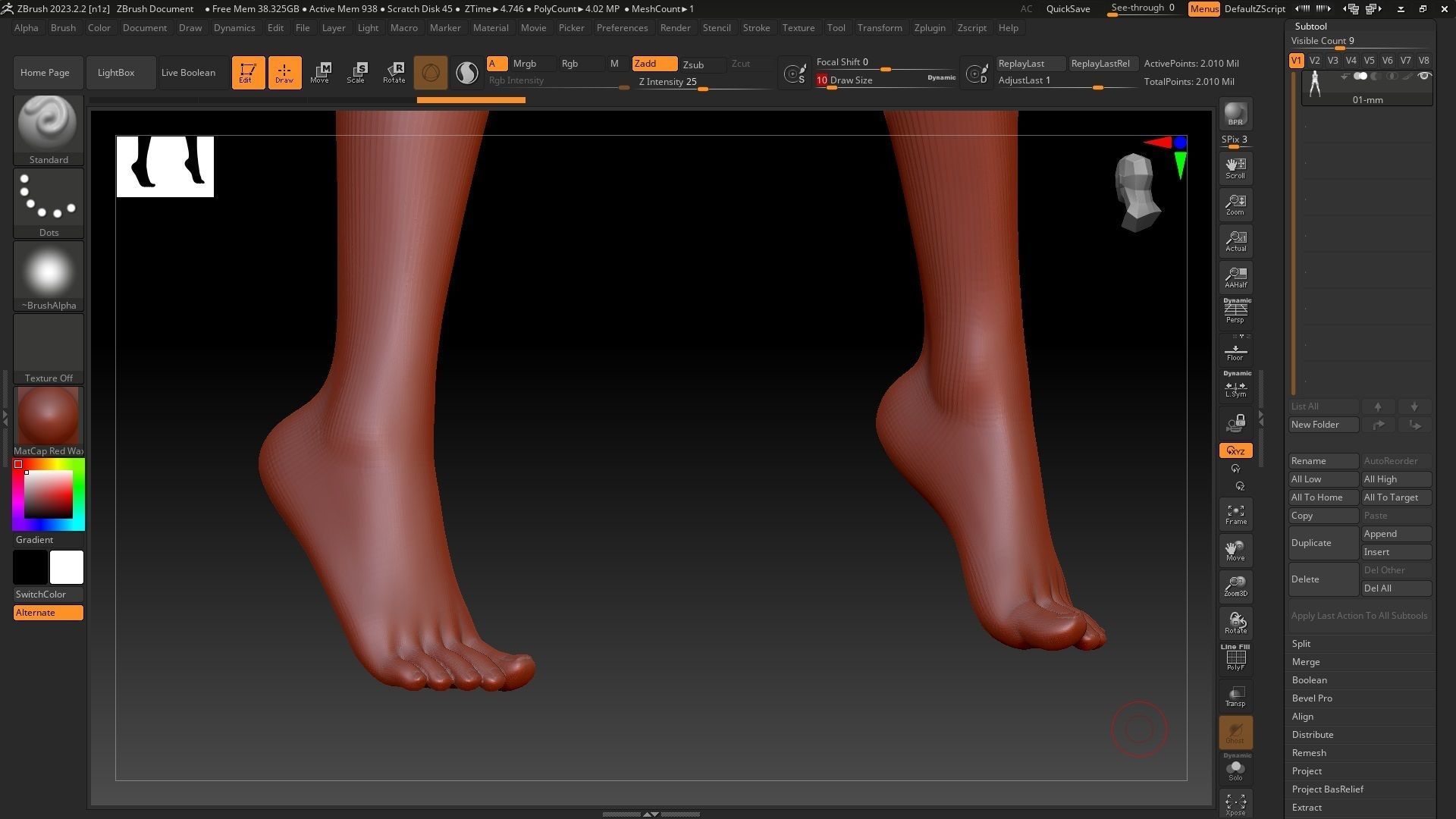The image size is (1456, 819).
Task: Select the Rotate tool in top shelf
Action: (394, 73)
